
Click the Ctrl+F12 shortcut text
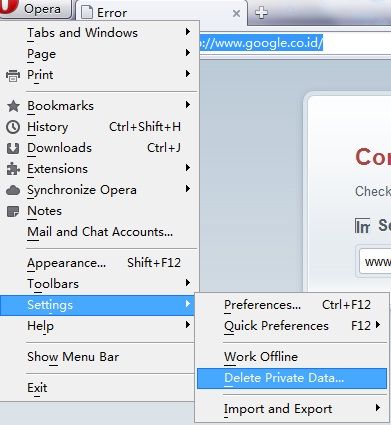click(x=346, y=305)
